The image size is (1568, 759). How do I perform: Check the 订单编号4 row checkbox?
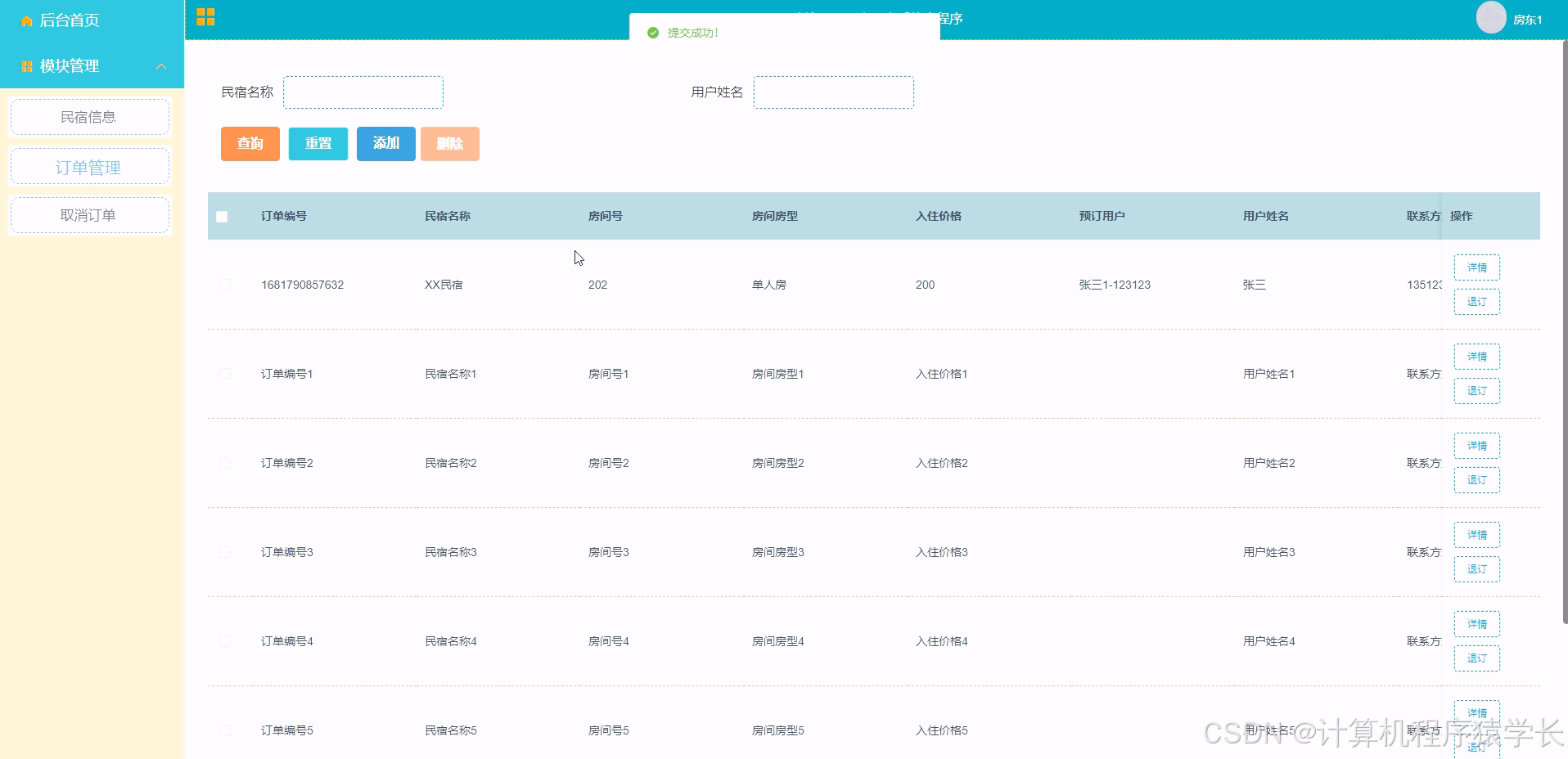pos(225,641)
